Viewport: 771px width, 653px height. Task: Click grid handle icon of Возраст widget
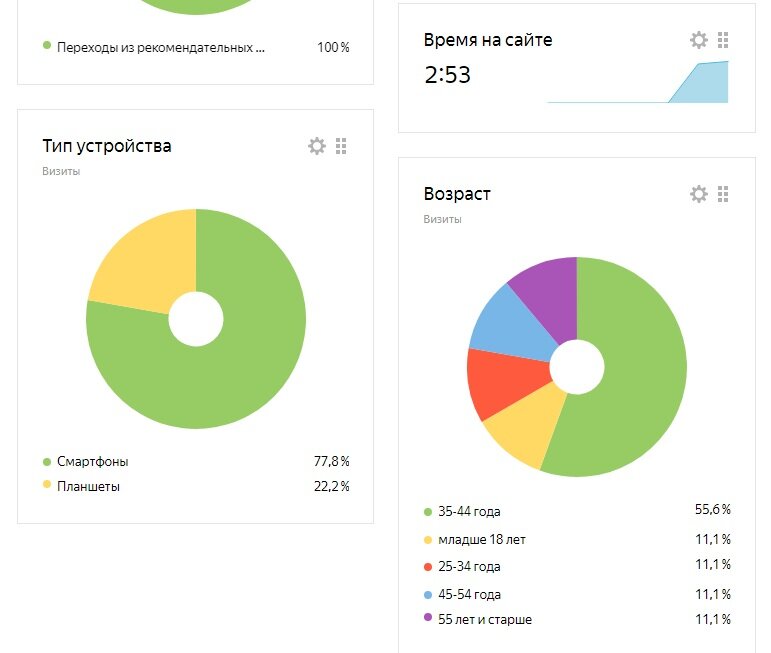pos(723,194)
